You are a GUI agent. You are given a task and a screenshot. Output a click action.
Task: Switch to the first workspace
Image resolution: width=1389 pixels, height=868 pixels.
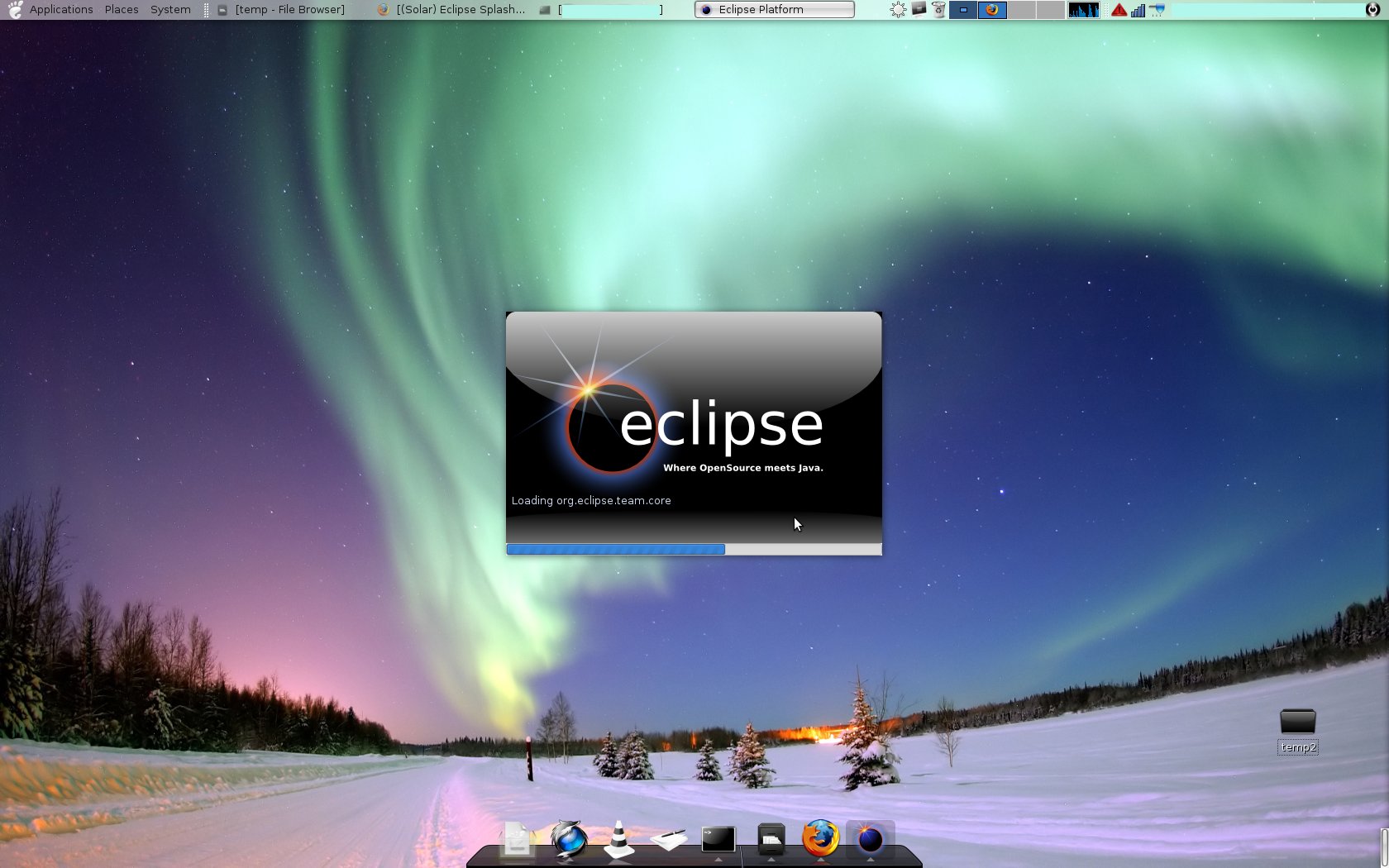point(963,10)
